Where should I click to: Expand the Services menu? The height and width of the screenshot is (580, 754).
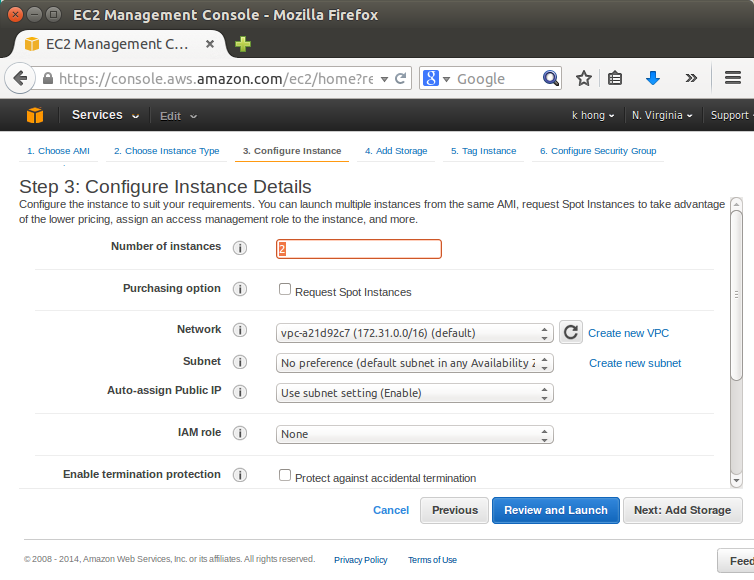tap(105, 115)
